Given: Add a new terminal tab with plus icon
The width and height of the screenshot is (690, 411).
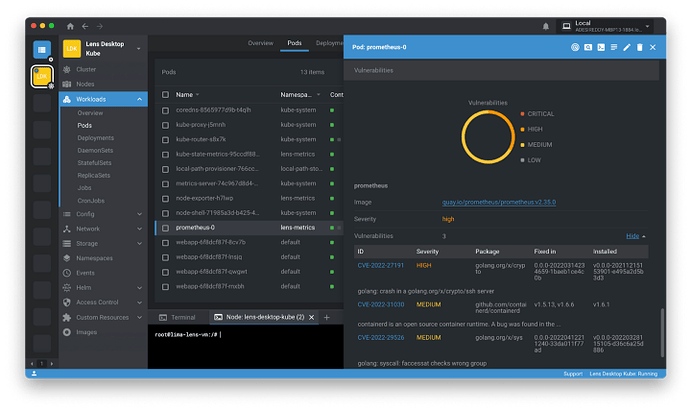Looking at the screenshot, I should (x=326, y=317).
